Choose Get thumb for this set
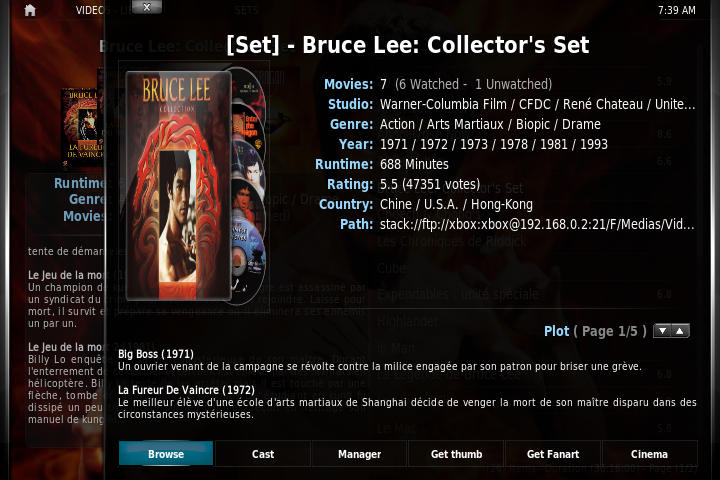720x480 pixels. coord(456,454)
